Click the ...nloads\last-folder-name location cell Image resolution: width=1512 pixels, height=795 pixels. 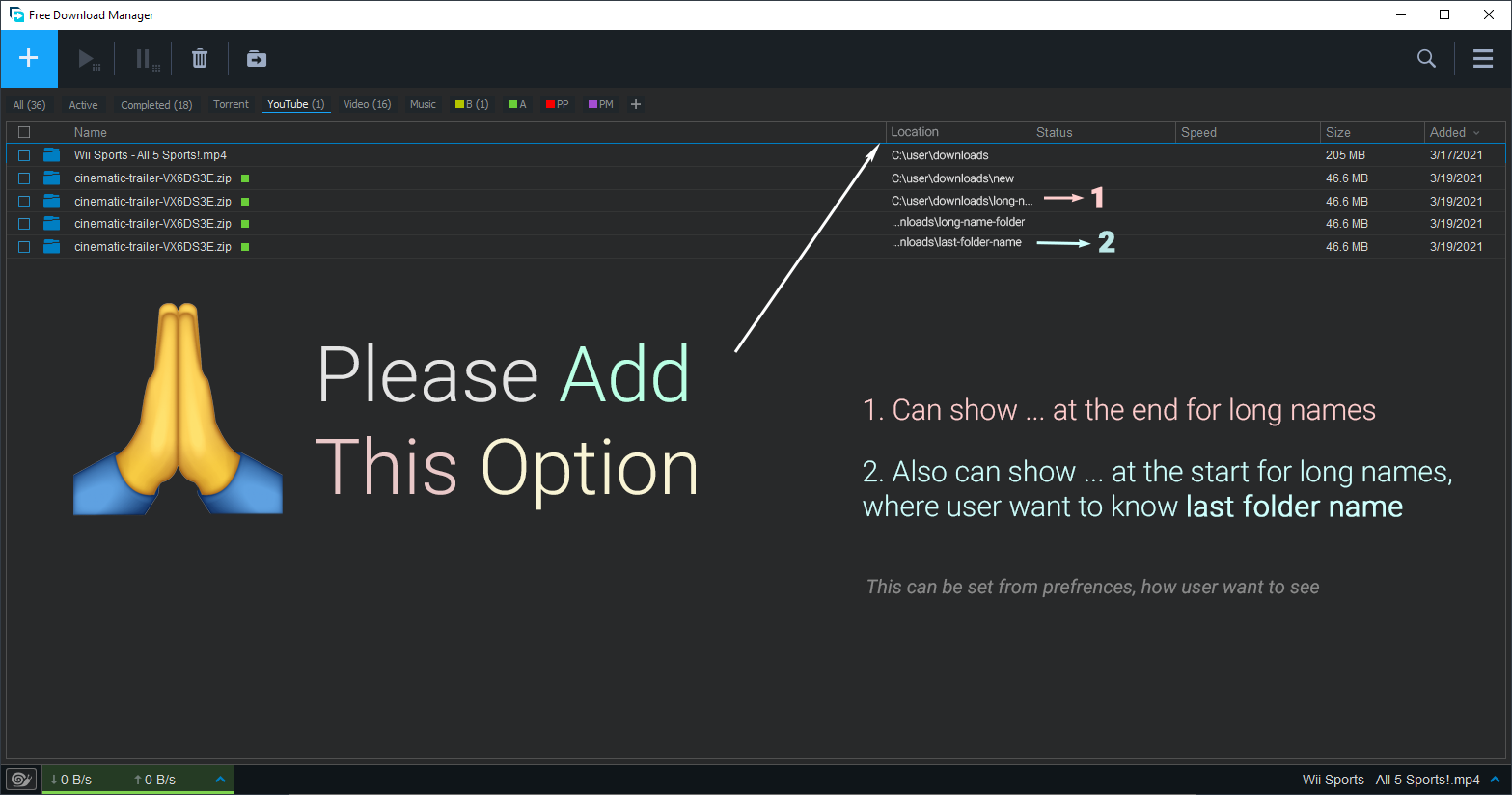tap(956, 242)
